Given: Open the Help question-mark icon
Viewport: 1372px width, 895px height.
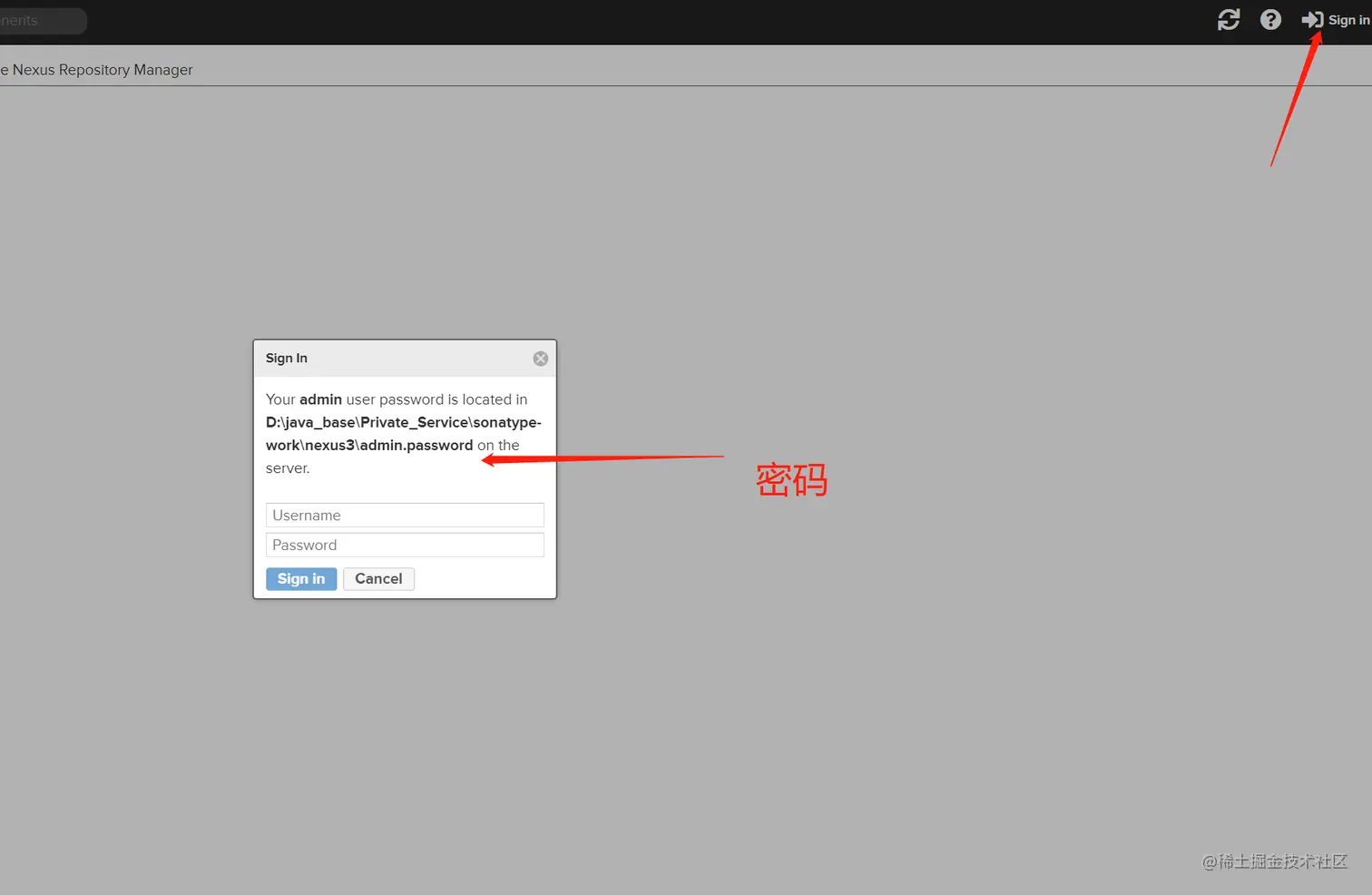Looking at the screenshot, I should tap(1270, 20).
